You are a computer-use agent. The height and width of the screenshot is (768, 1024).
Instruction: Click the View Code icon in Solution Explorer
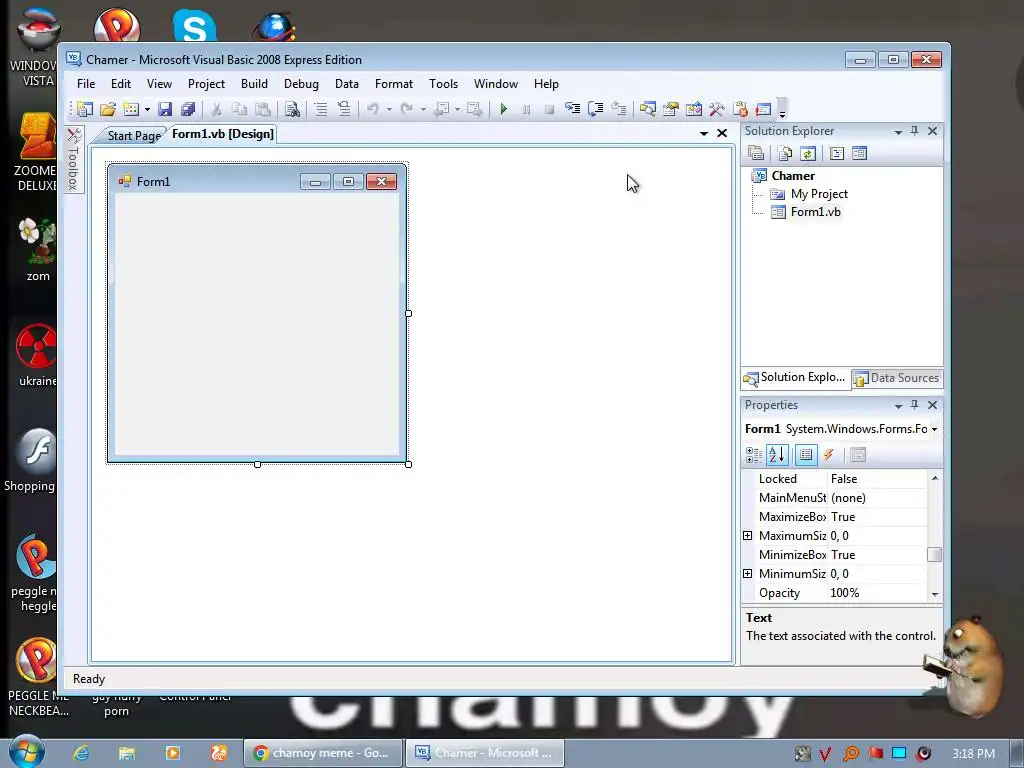tap(837, 153)
